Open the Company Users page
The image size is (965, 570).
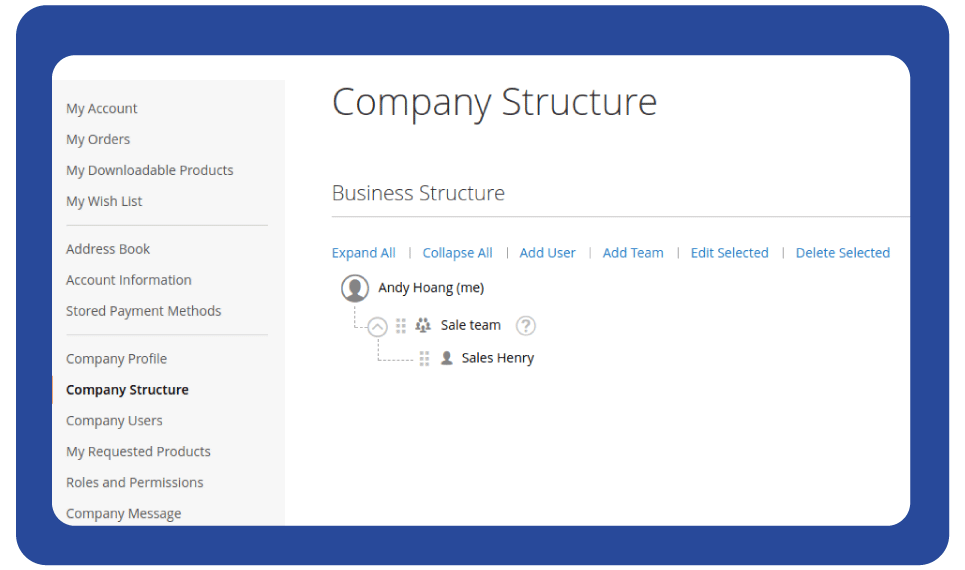click(114, 421)
